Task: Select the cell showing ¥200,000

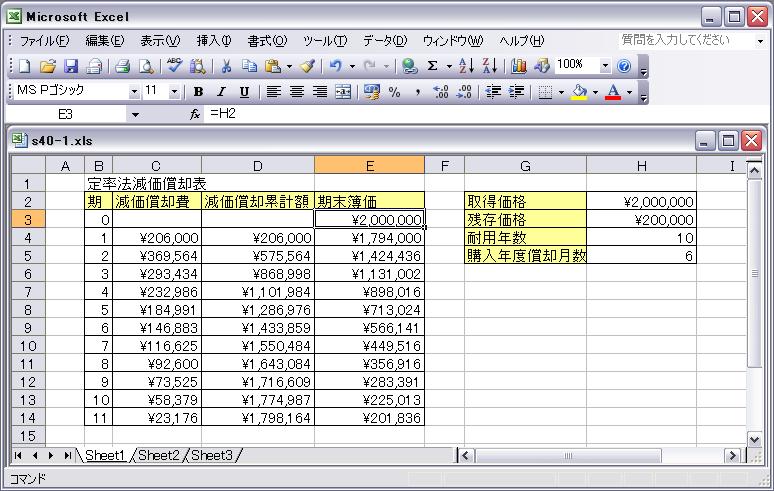Action: pyautogui.click(x=642, y=220)
